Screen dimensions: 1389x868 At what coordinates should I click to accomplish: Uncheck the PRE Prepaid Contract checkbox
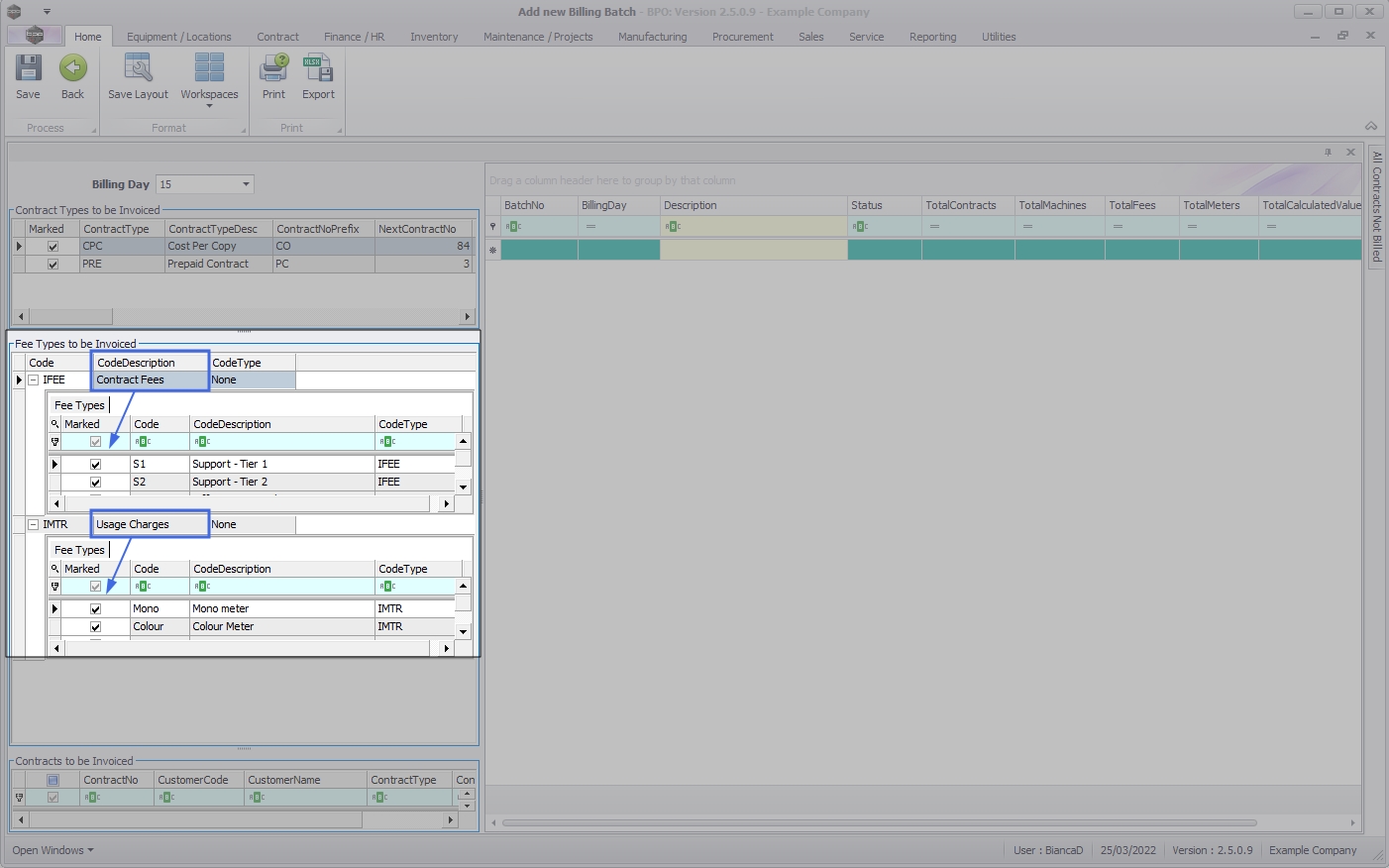click(53, 265)
